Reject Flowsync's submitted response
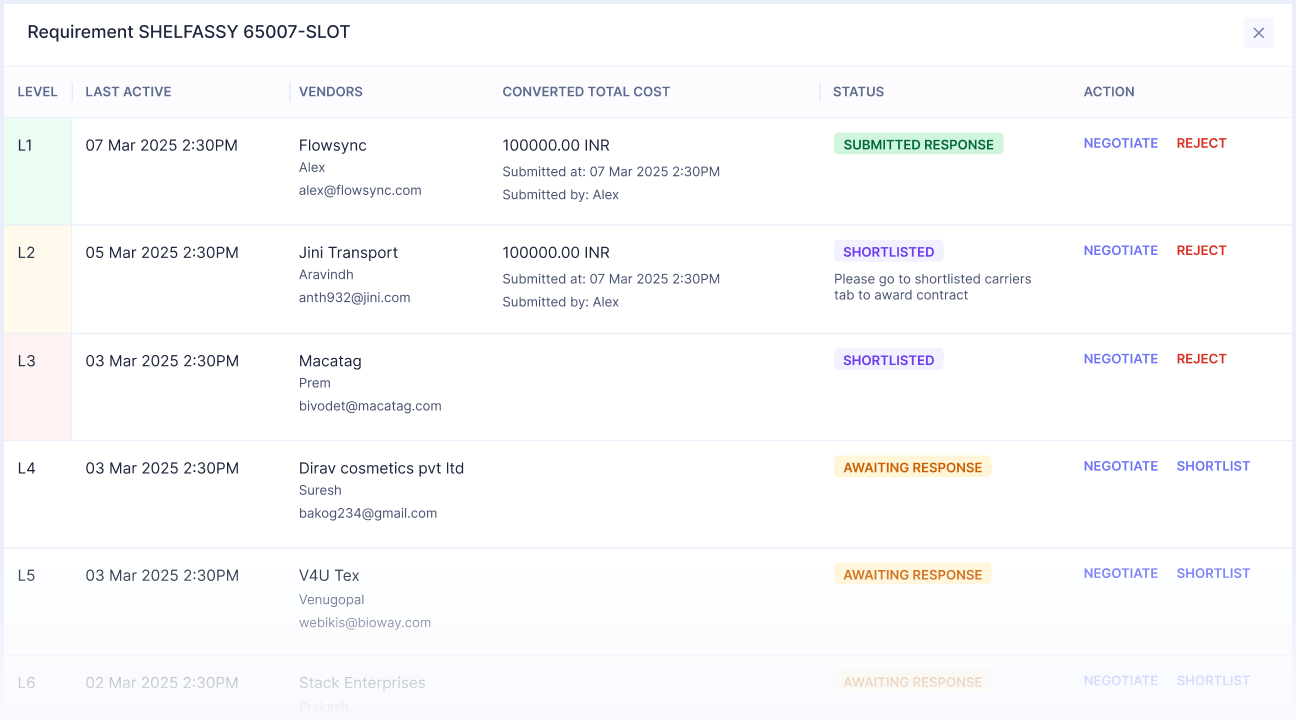 coord(1201,143)
